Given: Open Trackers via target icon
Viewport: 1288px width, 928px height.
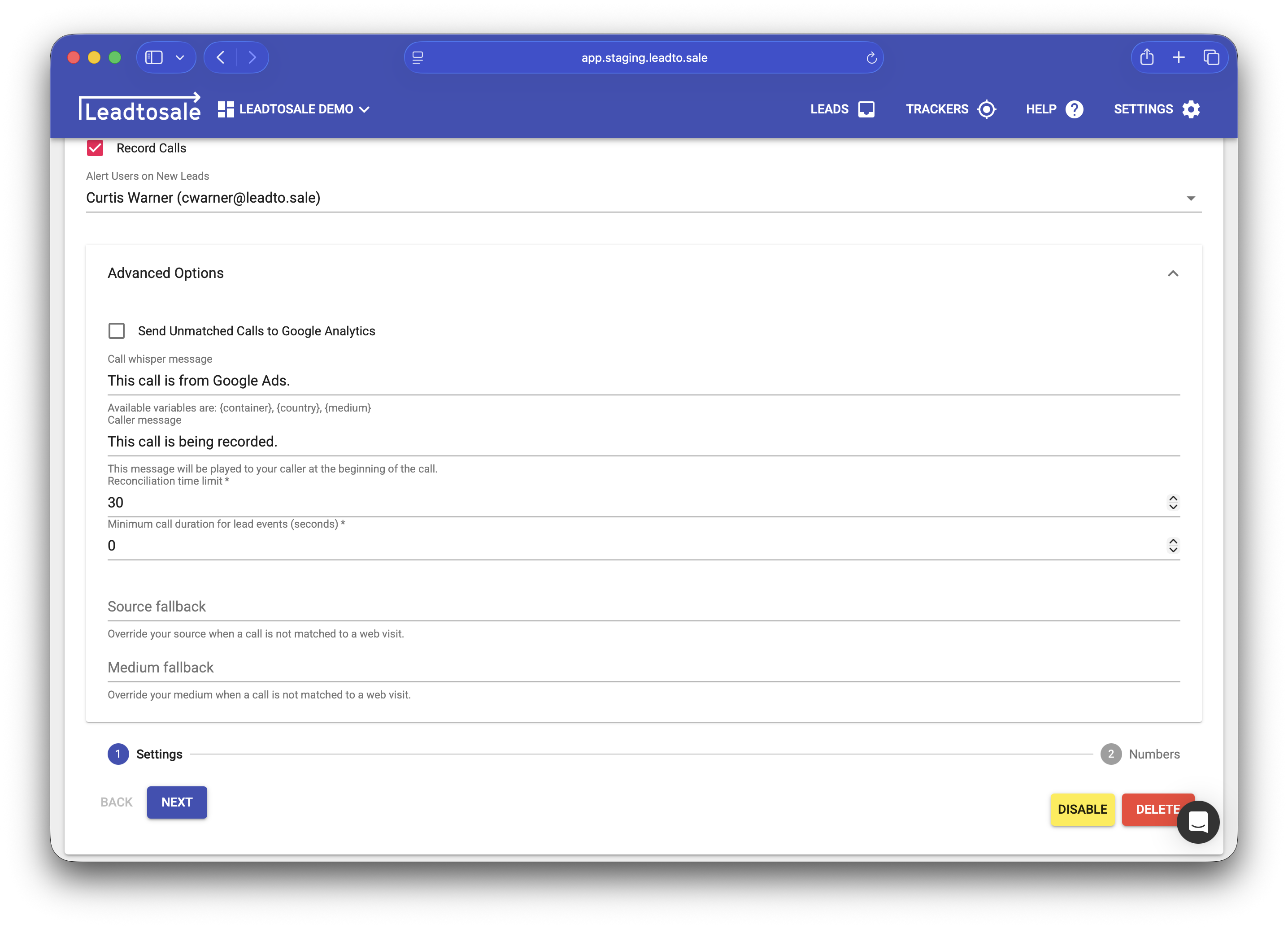Looking at the screenshot, I should click(987, 109).
